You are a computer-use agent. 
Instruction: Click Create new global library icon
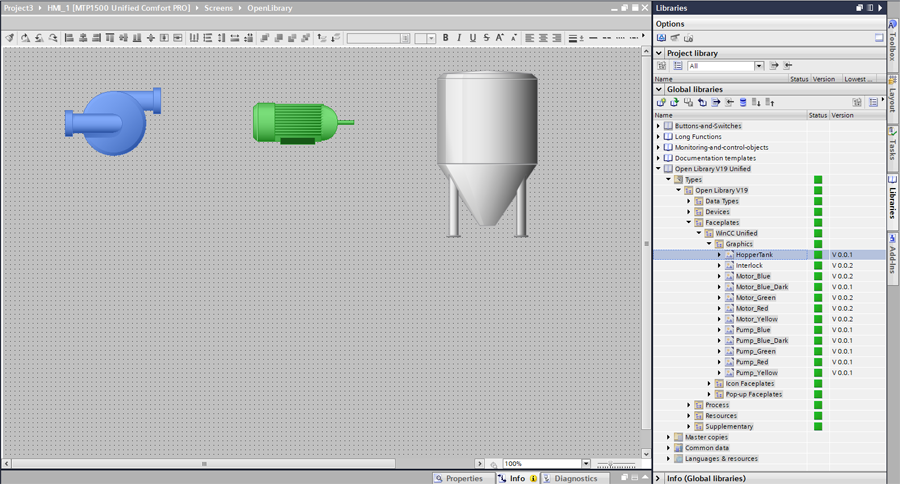(661, 102)
